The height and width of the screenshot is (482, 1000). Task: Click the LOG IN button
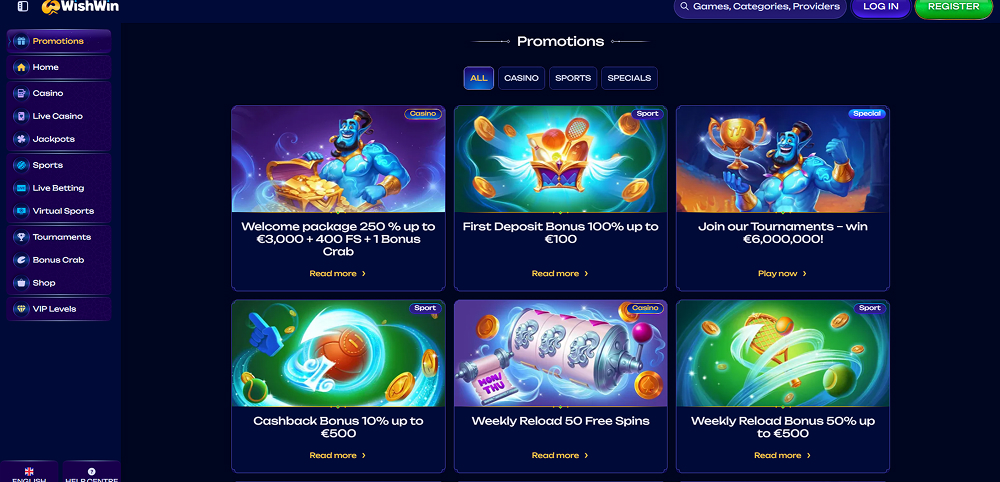(x=881, y=6)
